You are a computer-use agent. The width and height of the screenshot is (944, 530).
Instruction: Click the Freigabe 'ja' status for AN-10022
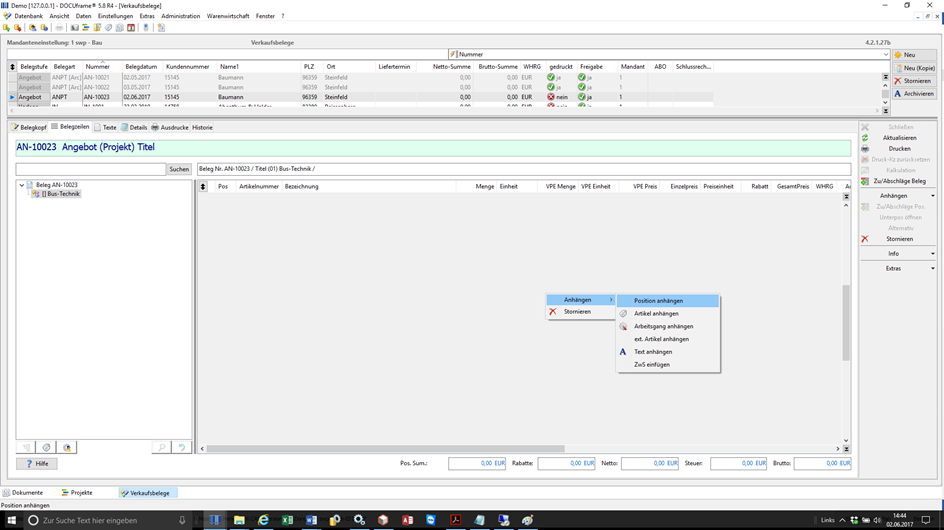(x=585, y=87)
